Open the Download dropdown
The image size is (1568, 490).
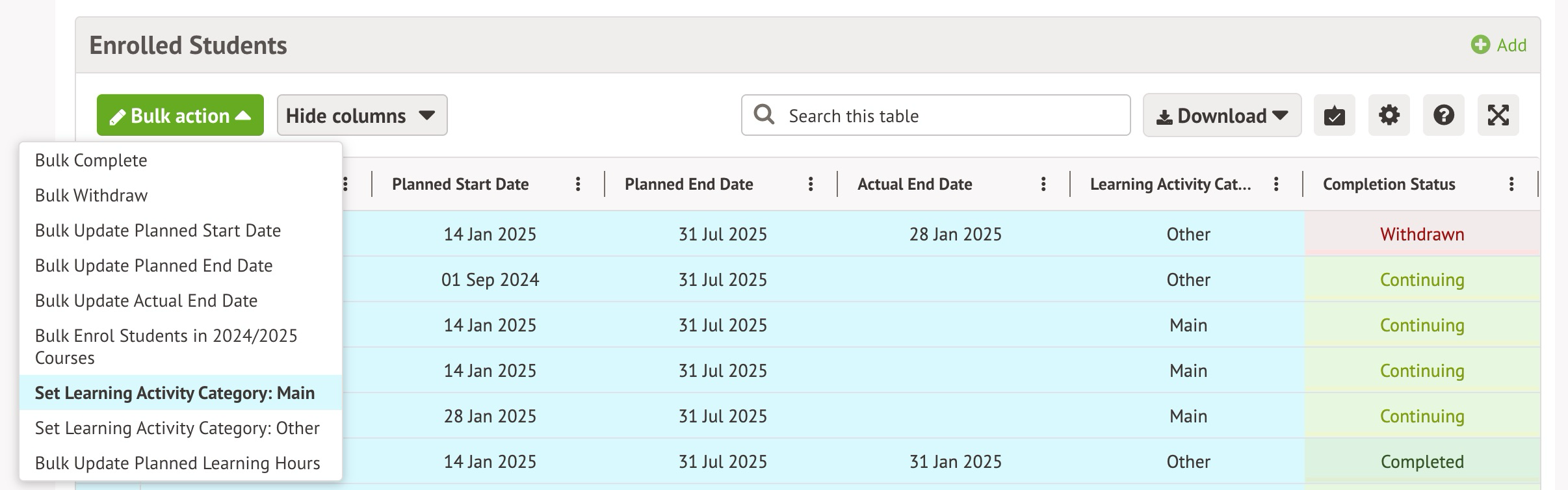click(x=1222, y=116)
